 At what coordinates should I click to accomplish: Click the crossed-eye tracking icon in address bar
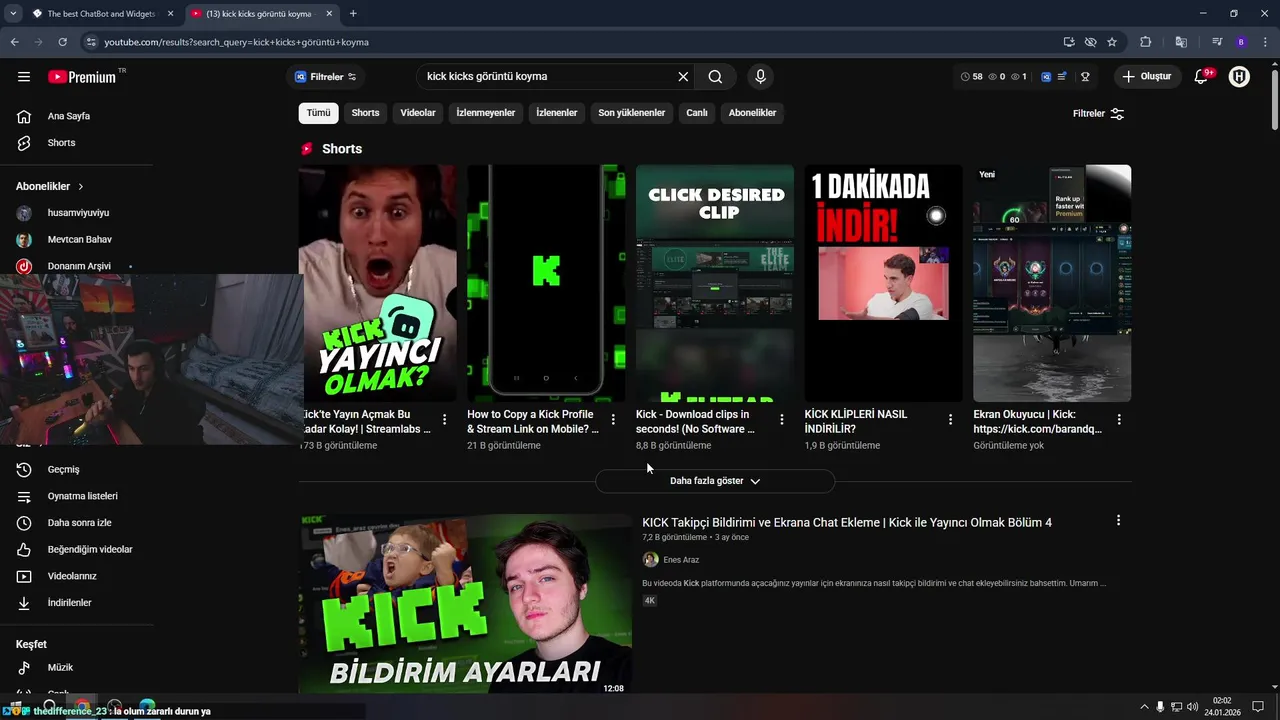[1091, 42]
